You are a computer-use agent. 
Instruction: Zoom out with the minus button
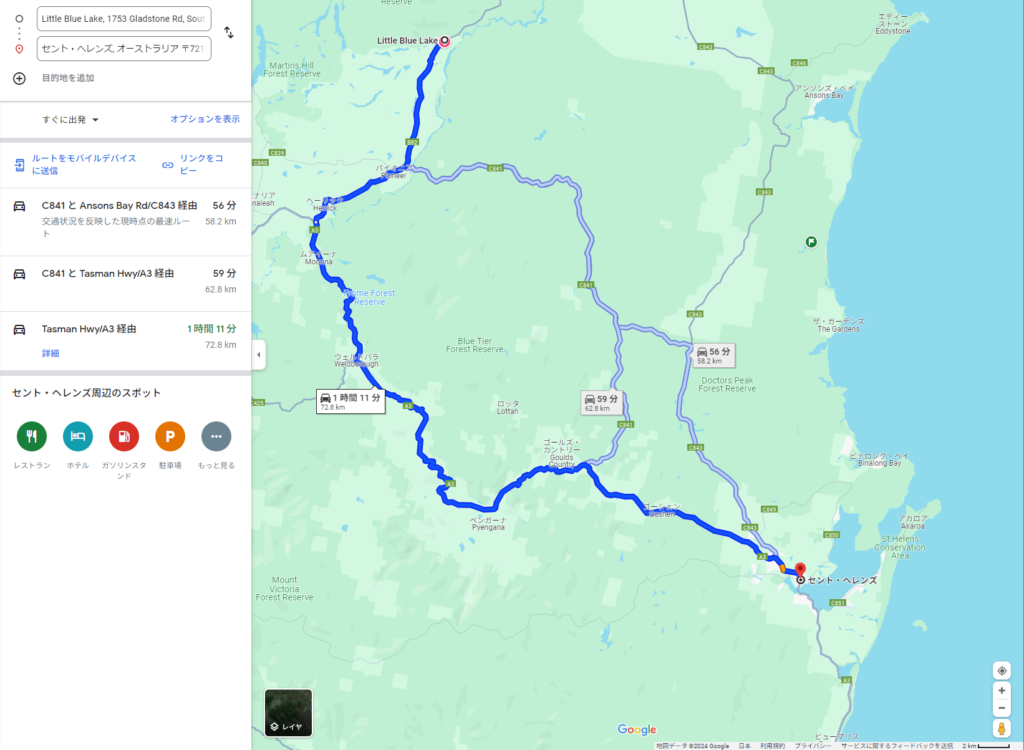click(1001, 708)
